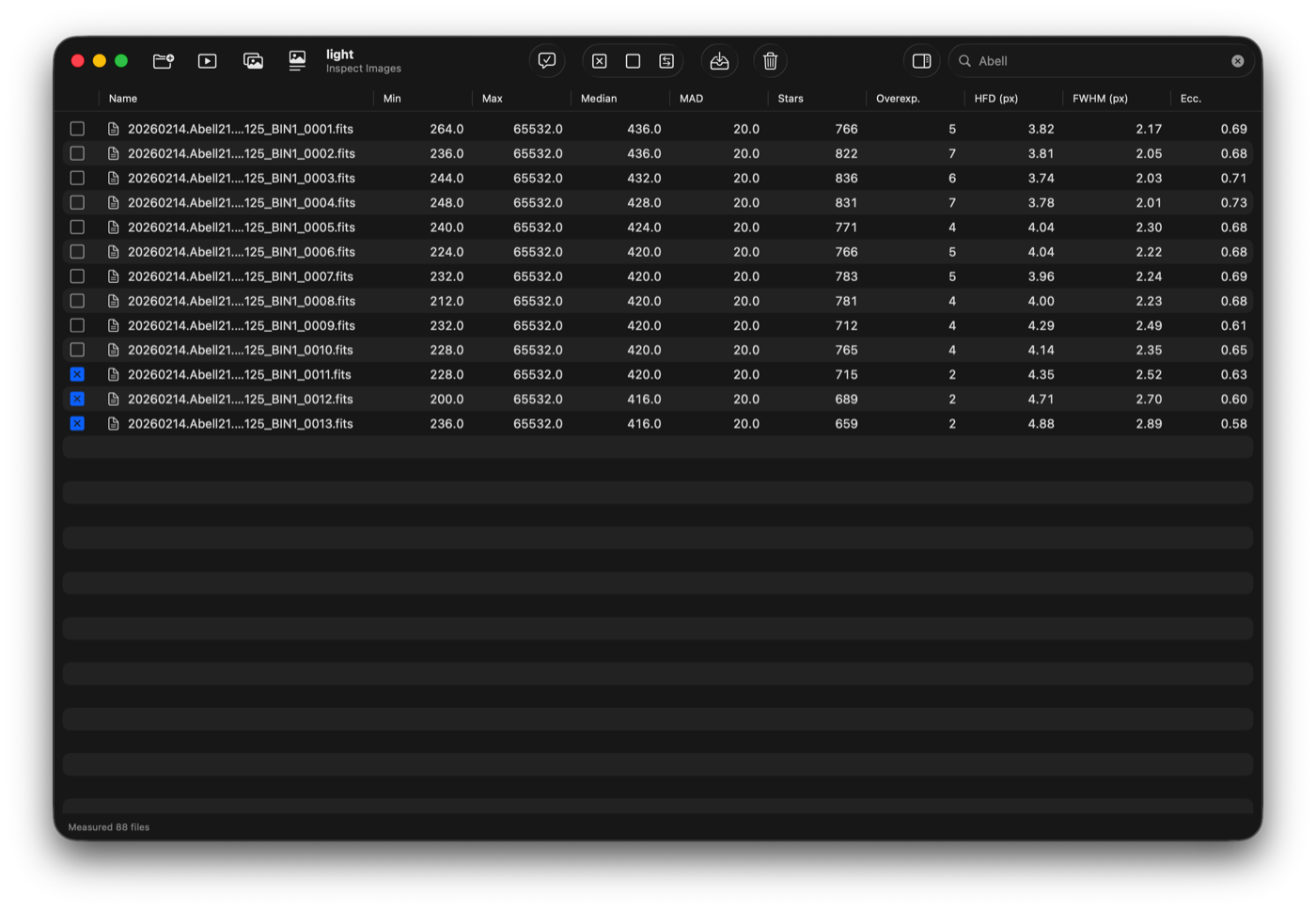1316x911 pixels.
Task: Click the file icon of BIN1_0013.fits
Action: pyautogui.click(x=114, y=424)
